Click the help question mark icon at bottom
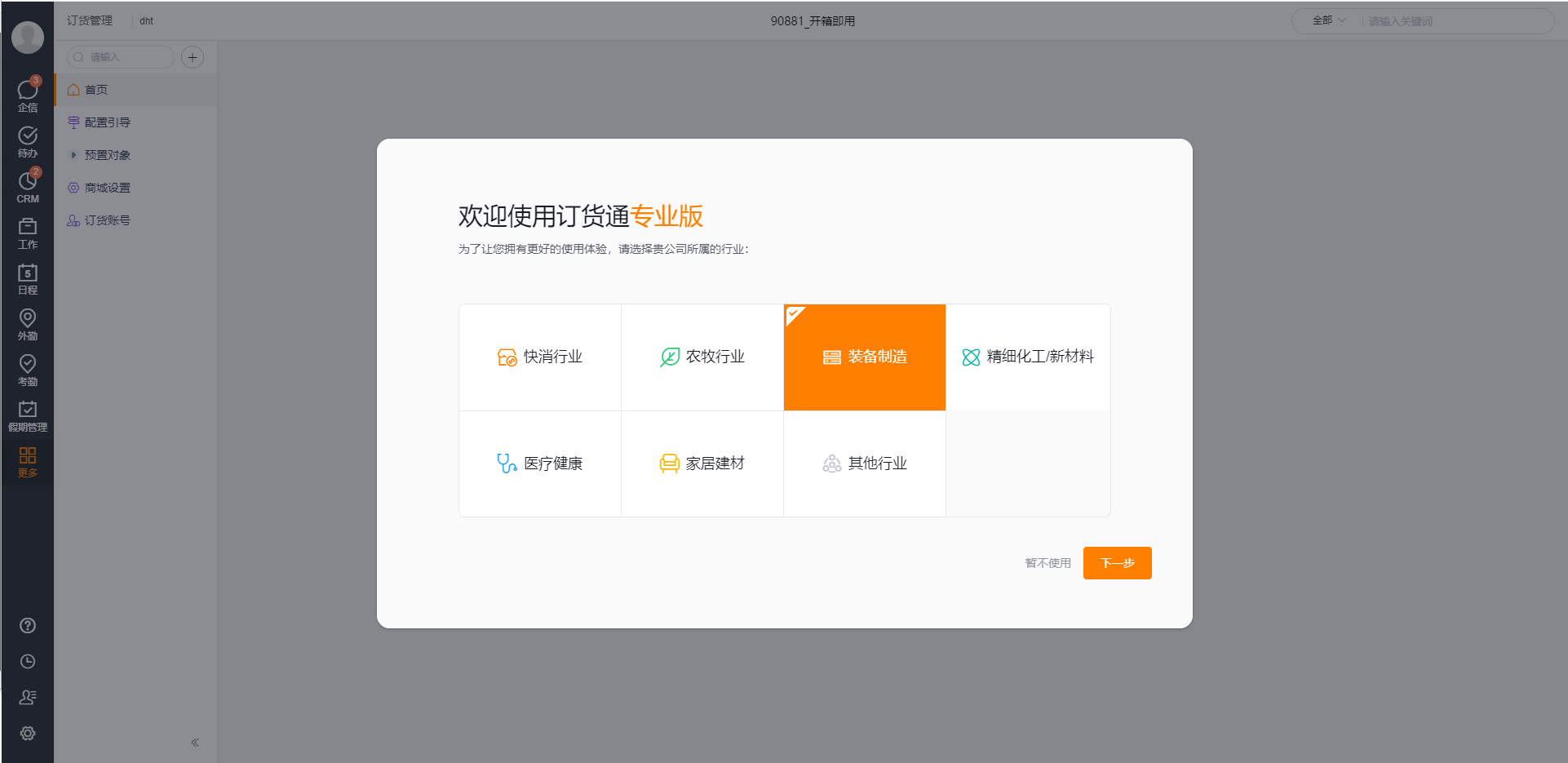The height and width of the screenshot is (763, 1568). click(27, 625)
